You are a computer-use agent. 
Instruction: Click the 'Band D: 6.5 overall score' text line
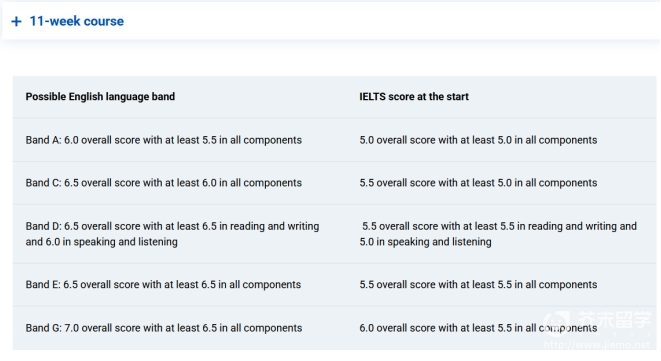[x=172, y=226]
